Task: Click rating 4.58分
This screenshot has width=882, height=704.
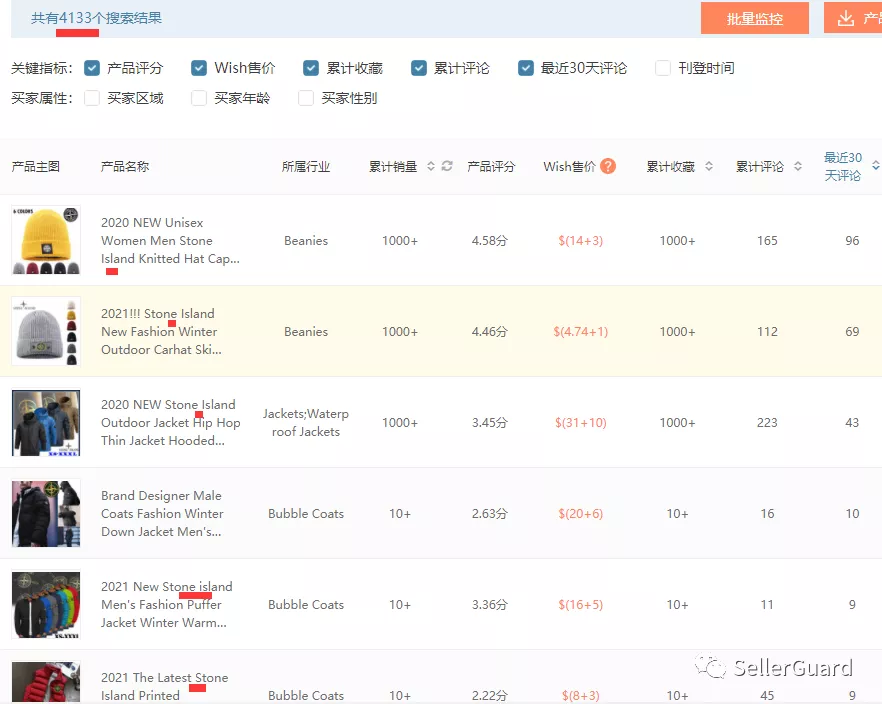Action: [490, 241]
